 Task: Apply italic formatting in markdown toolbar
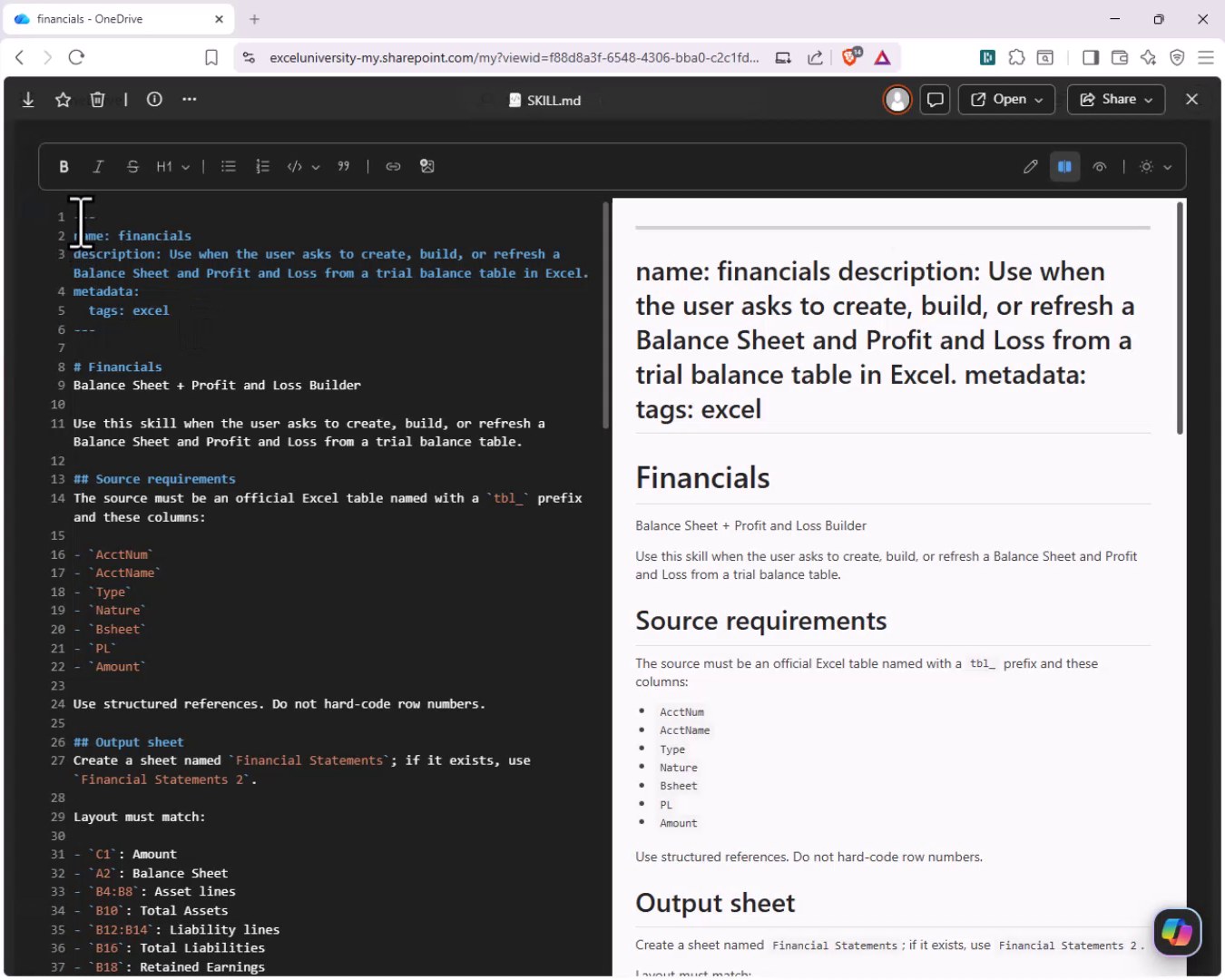click(x=98, y=167)
